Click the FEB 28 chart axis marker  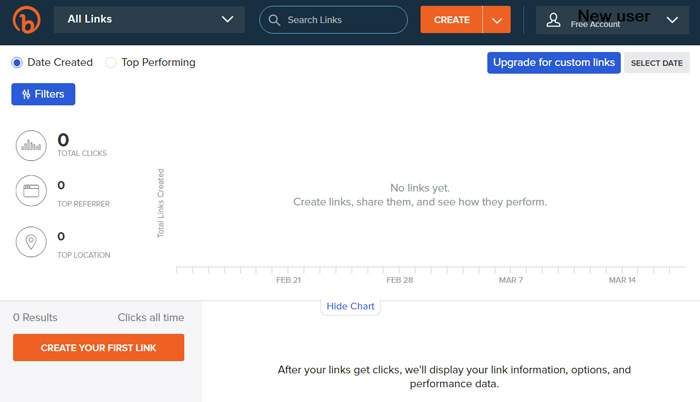click(400, 280)
